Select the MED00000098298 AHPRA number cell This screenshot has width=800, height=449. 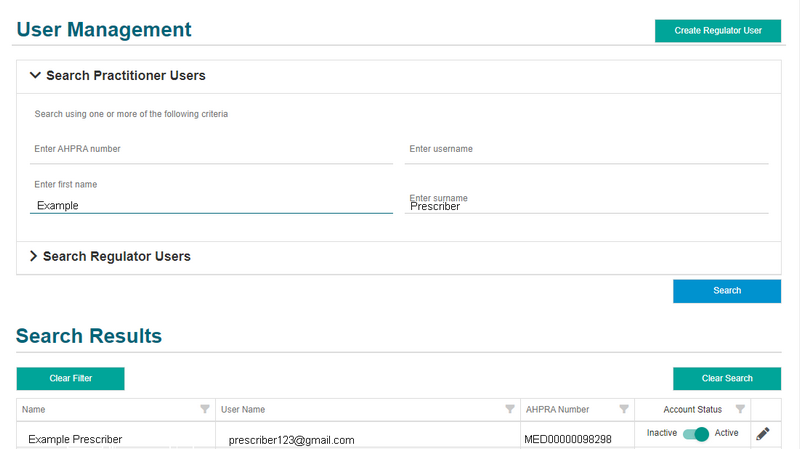tap(567, 440)
